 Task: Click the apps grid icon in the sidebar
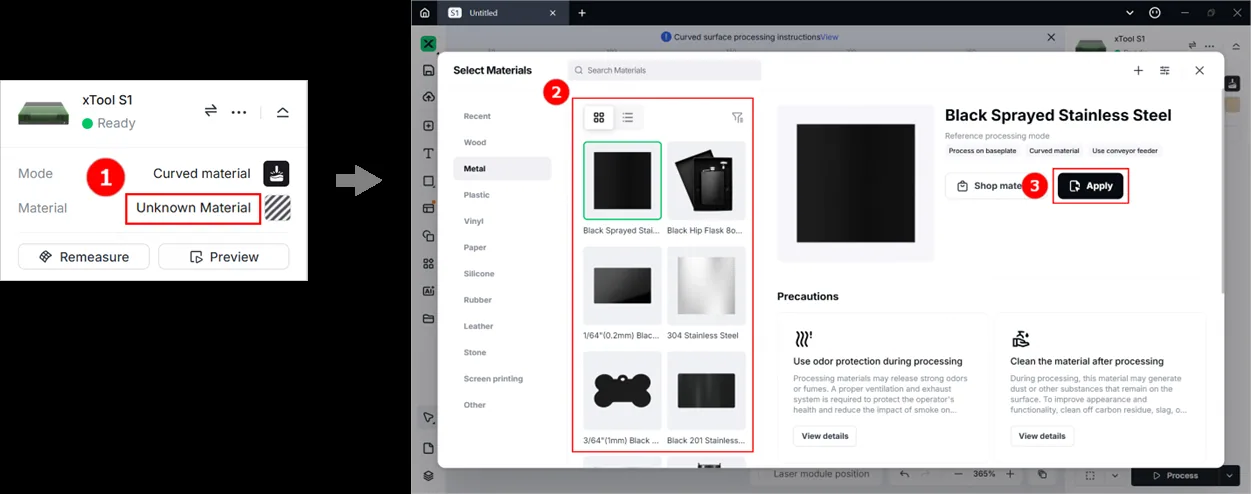pos(428,264)
